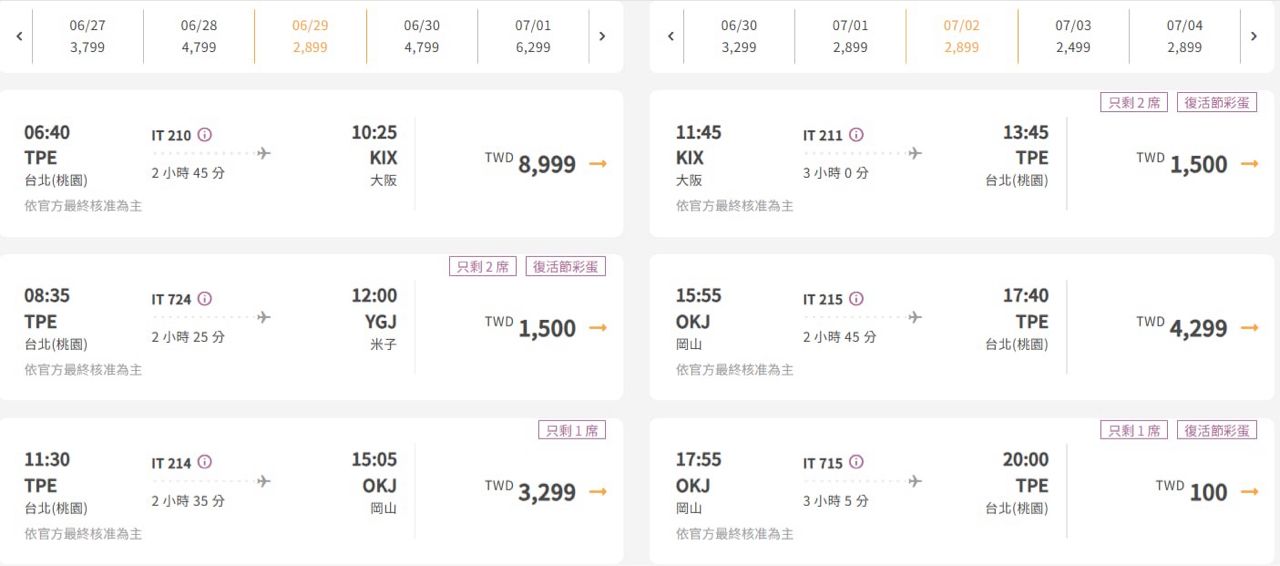The width and height of the screenshot is (1280, 566).
Task: Choose the TWD 100 fare arrow
Action: 1249,492
